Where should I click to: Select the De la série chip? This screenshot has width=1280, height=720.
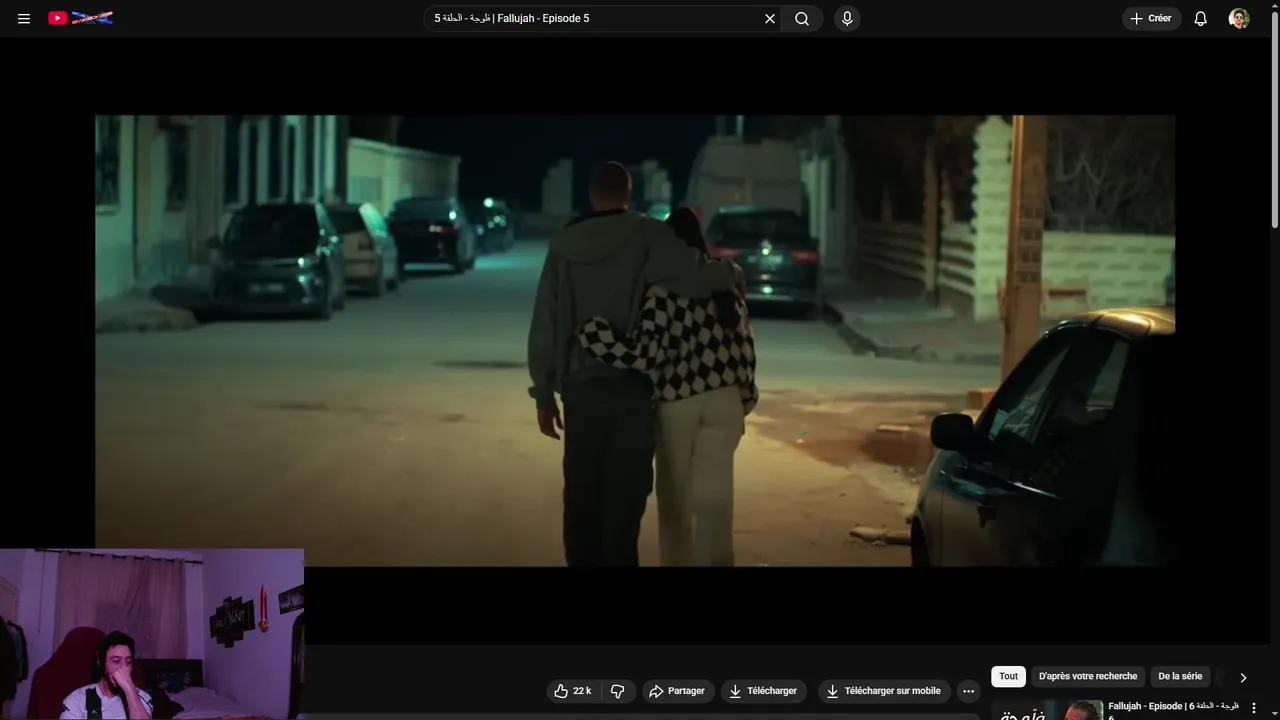[1180, 676]
